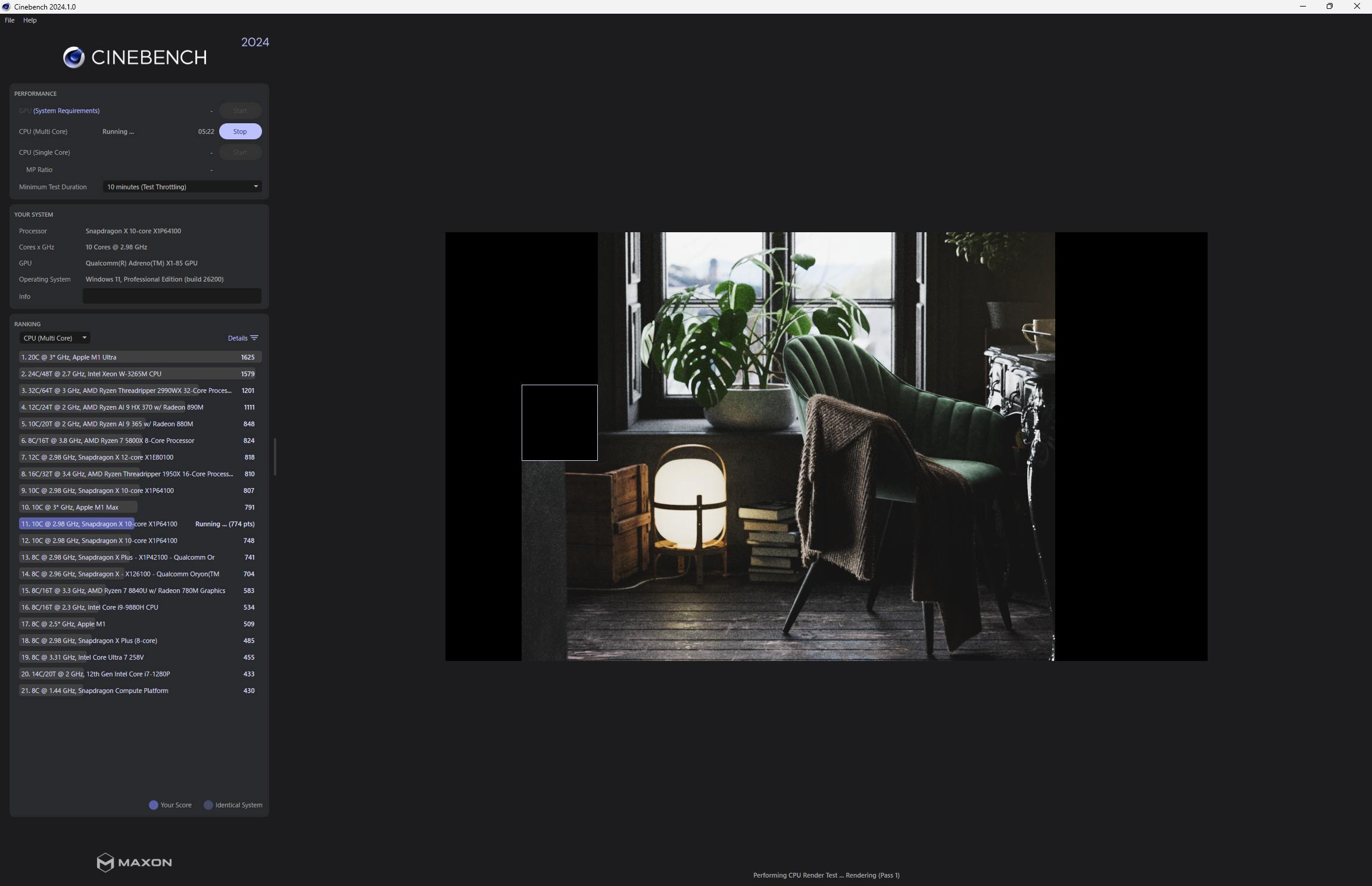The image size is (1372, 886).
Task: Open the Help menu
Action: (x=29, y=20)
